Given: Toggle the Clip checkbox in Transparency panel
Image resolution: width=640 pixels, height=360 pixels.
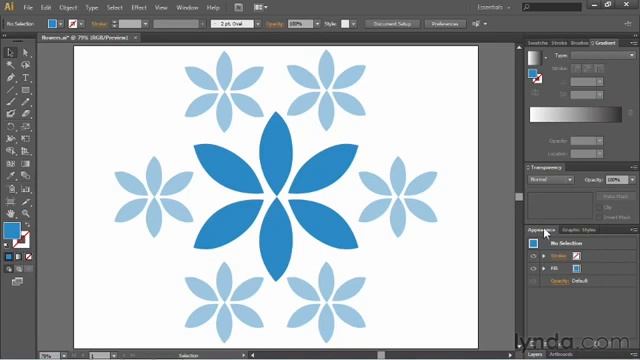Looking at the screenshot, I should click(599, 207).
